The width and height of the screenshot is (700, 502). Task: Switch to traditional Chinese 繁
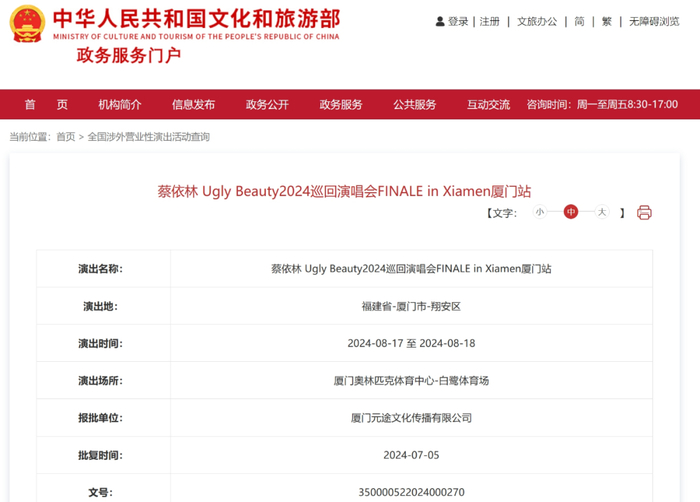click(607, 21)
